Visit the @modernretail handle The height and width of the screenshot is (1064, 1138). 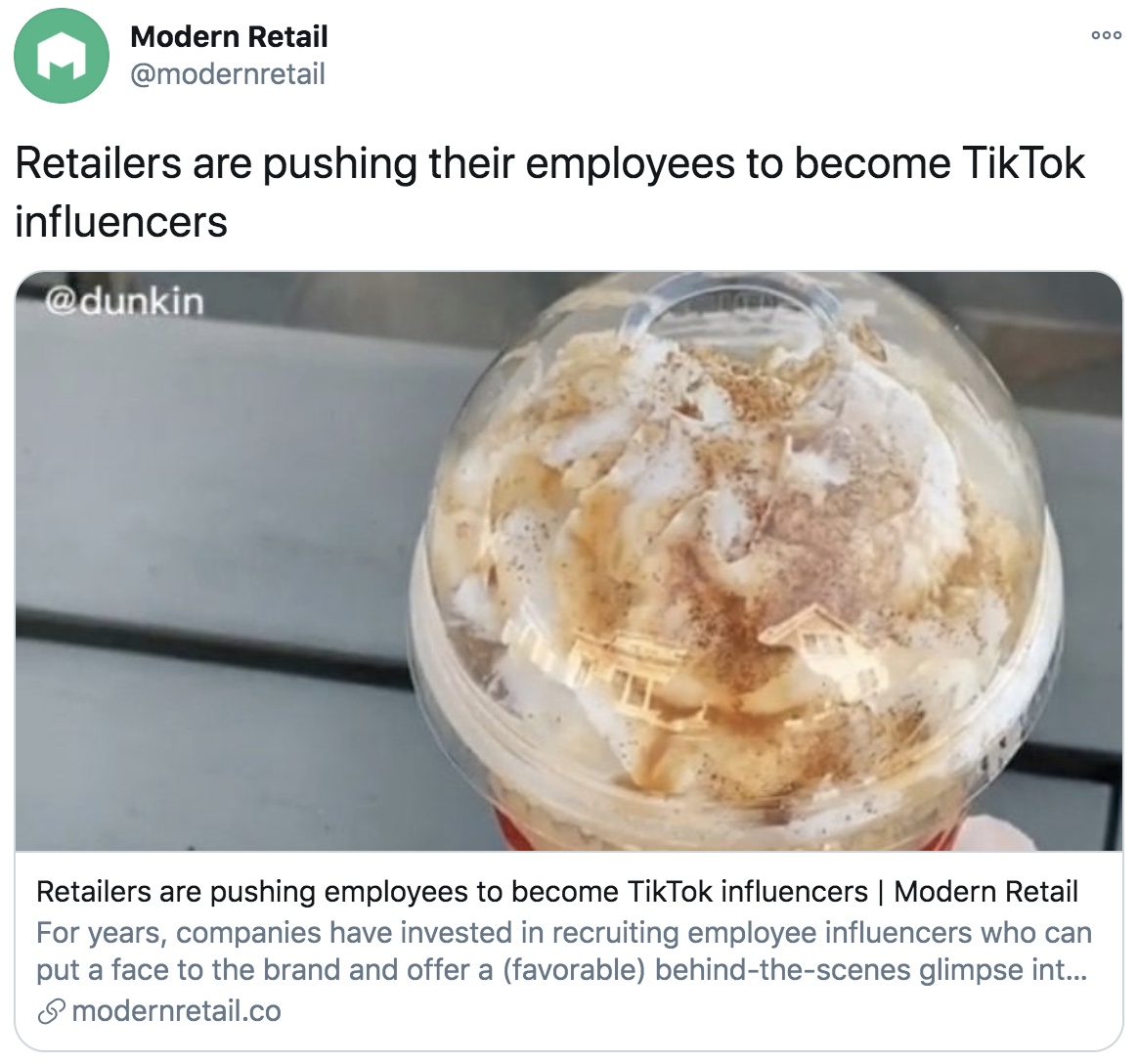click(227, 74)
